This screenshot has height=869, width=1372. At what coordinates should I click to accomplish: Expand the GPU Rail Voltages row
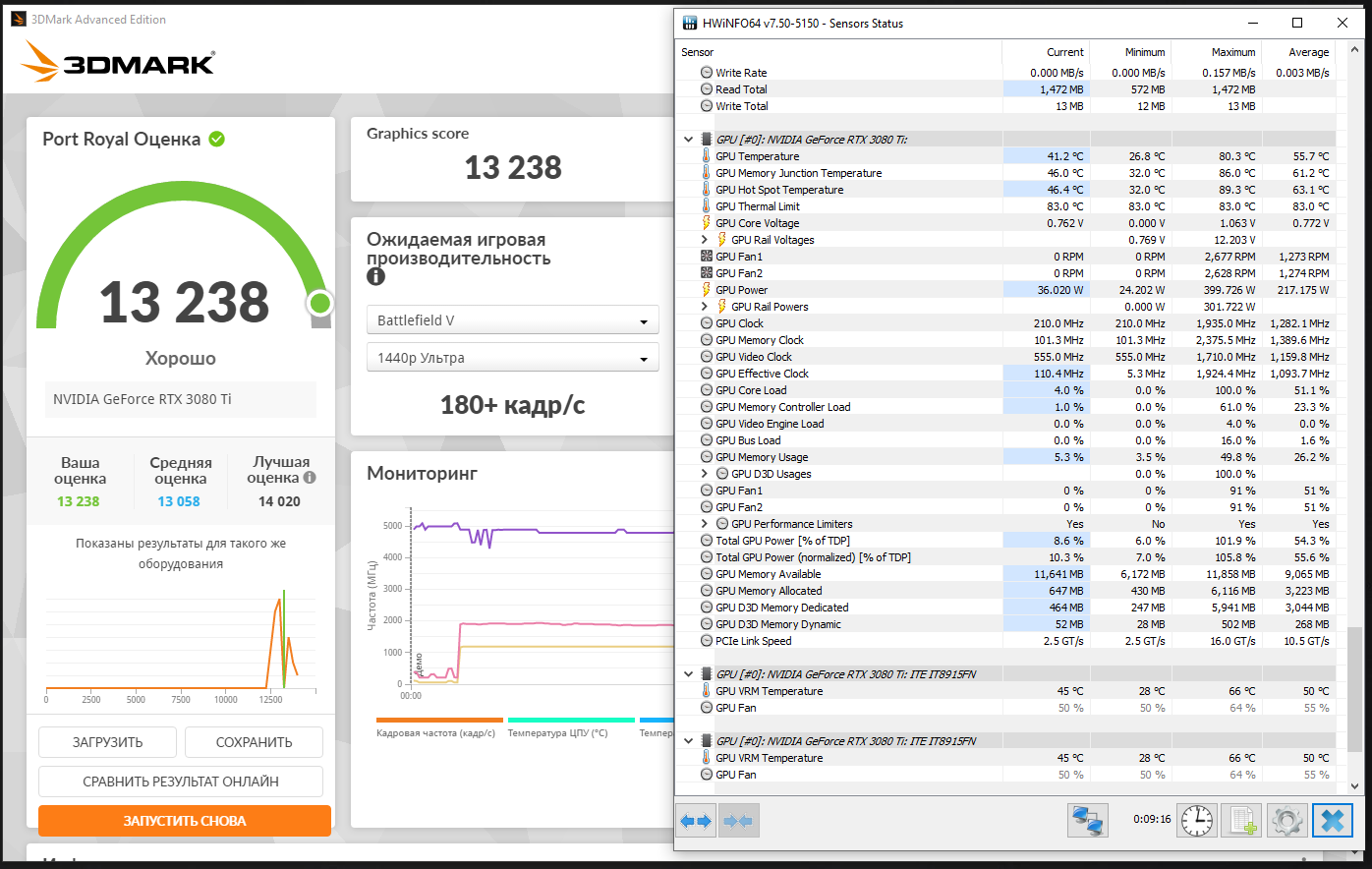tap(705, 240)
